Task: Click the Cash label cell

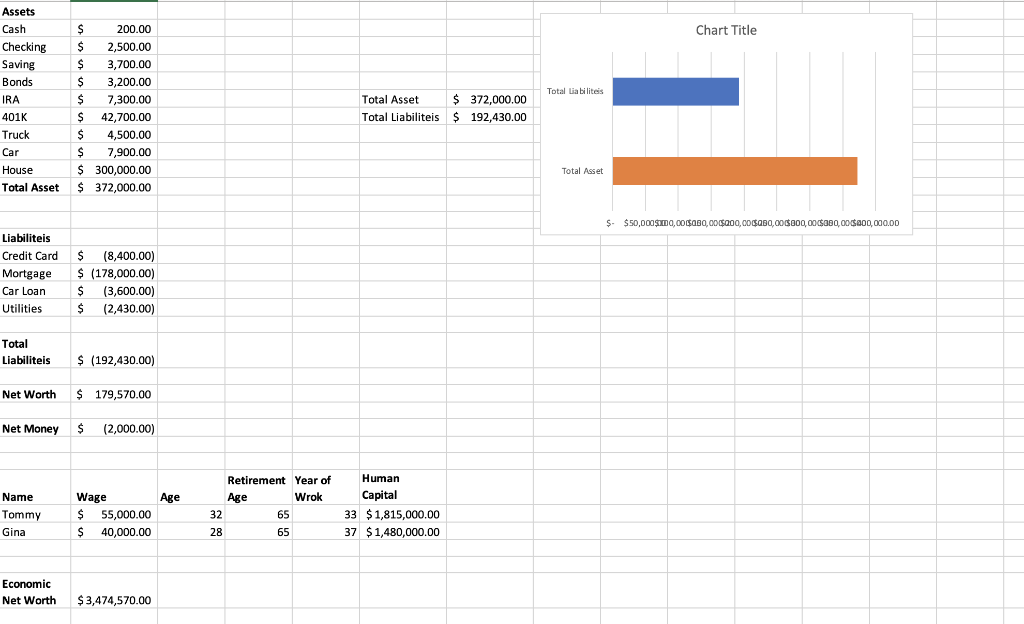Action: click(35, 29)
